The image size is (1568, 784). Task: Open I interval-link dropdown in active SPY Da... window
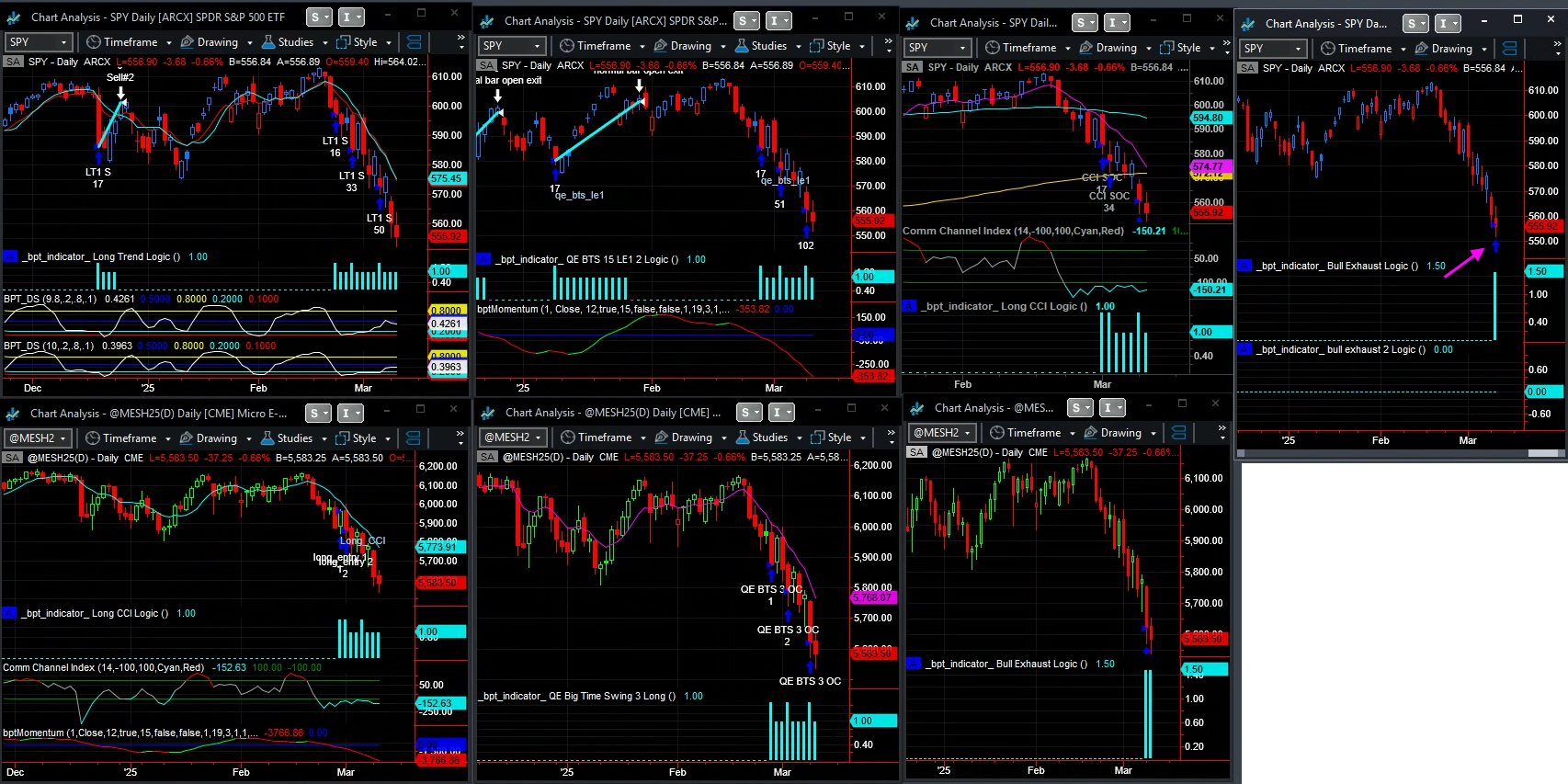click(1449, 24)
